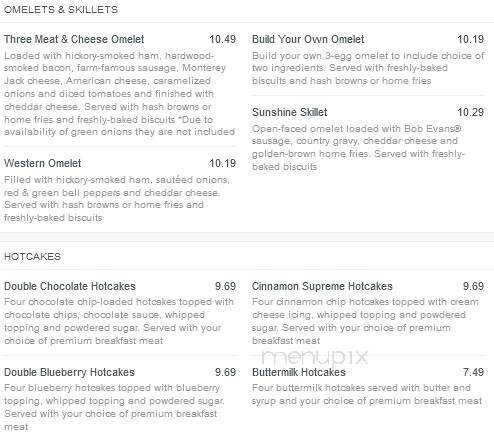Click the Build Your Own Omelet description
The width and height of the screenshot is (494, 440).
[368, 68]
